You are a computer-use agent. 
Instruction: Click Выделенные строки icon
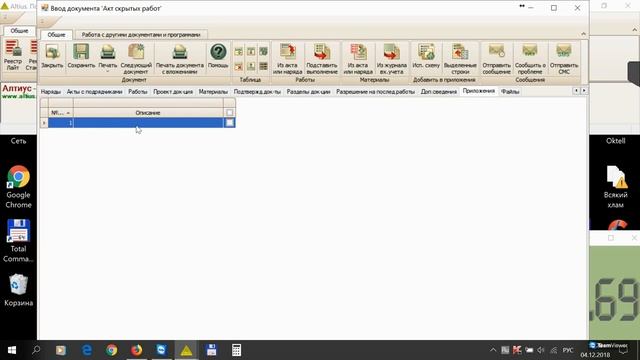click(x=460, y=59)
